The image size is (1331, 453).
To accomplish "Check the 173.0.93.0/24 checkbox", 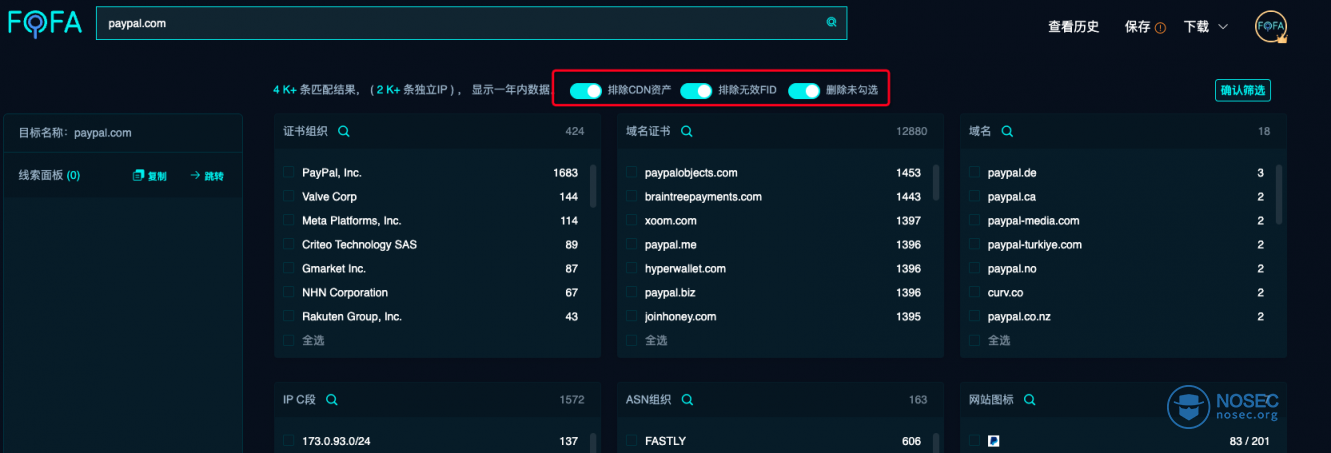I will pos(289,441).
